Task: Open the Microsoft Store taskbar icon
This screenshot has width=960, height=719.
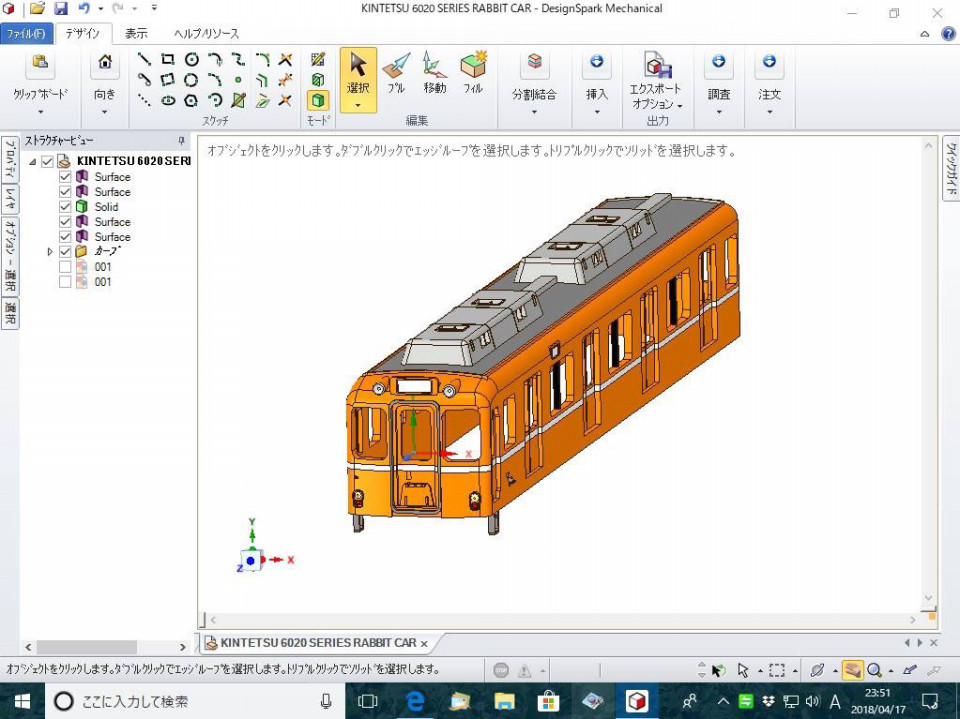Action: pos(548,701)
